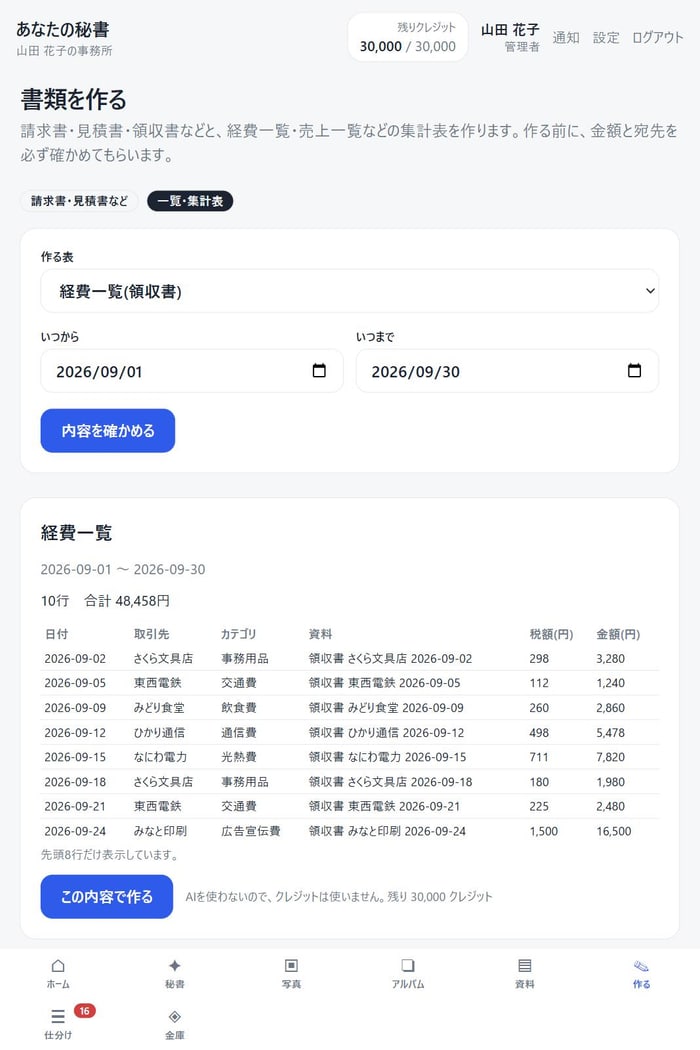Click 領収書 みどり食堂 2026-09-09 cell
700x1050 pixels.
click(386, 708)
